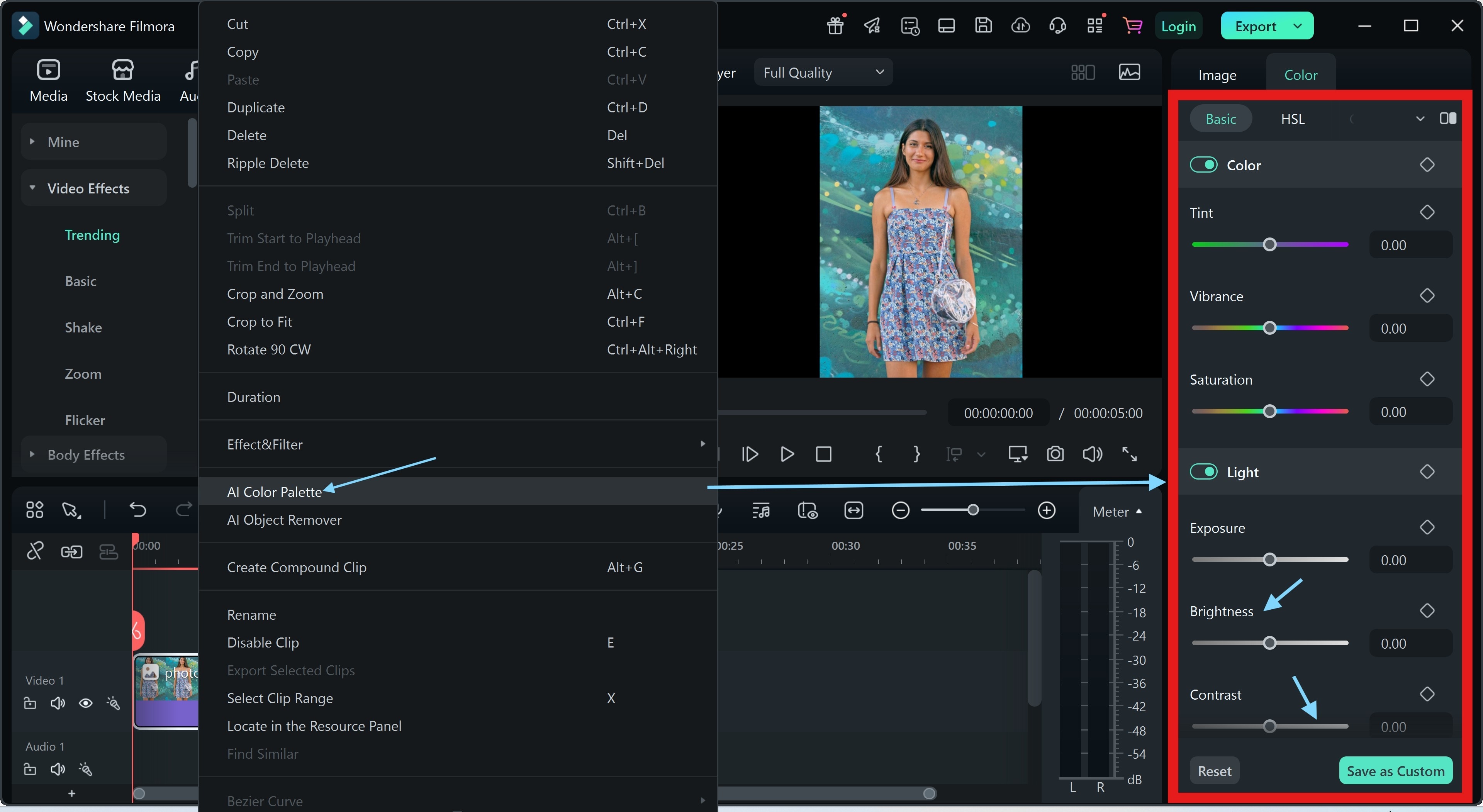The image size is (1483, 812).
Task: Expand the Meter panel arrow
Action: (x=1139, y=512)
